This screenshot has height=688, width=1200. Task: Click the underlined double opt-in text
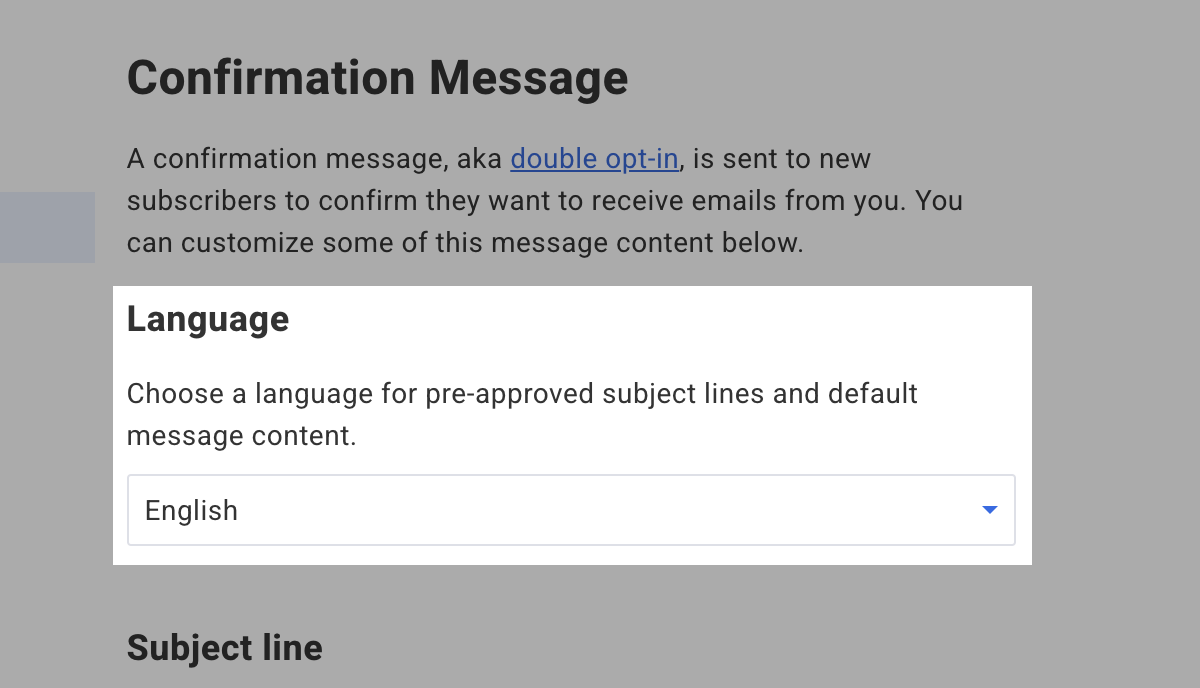coord(594,158)
